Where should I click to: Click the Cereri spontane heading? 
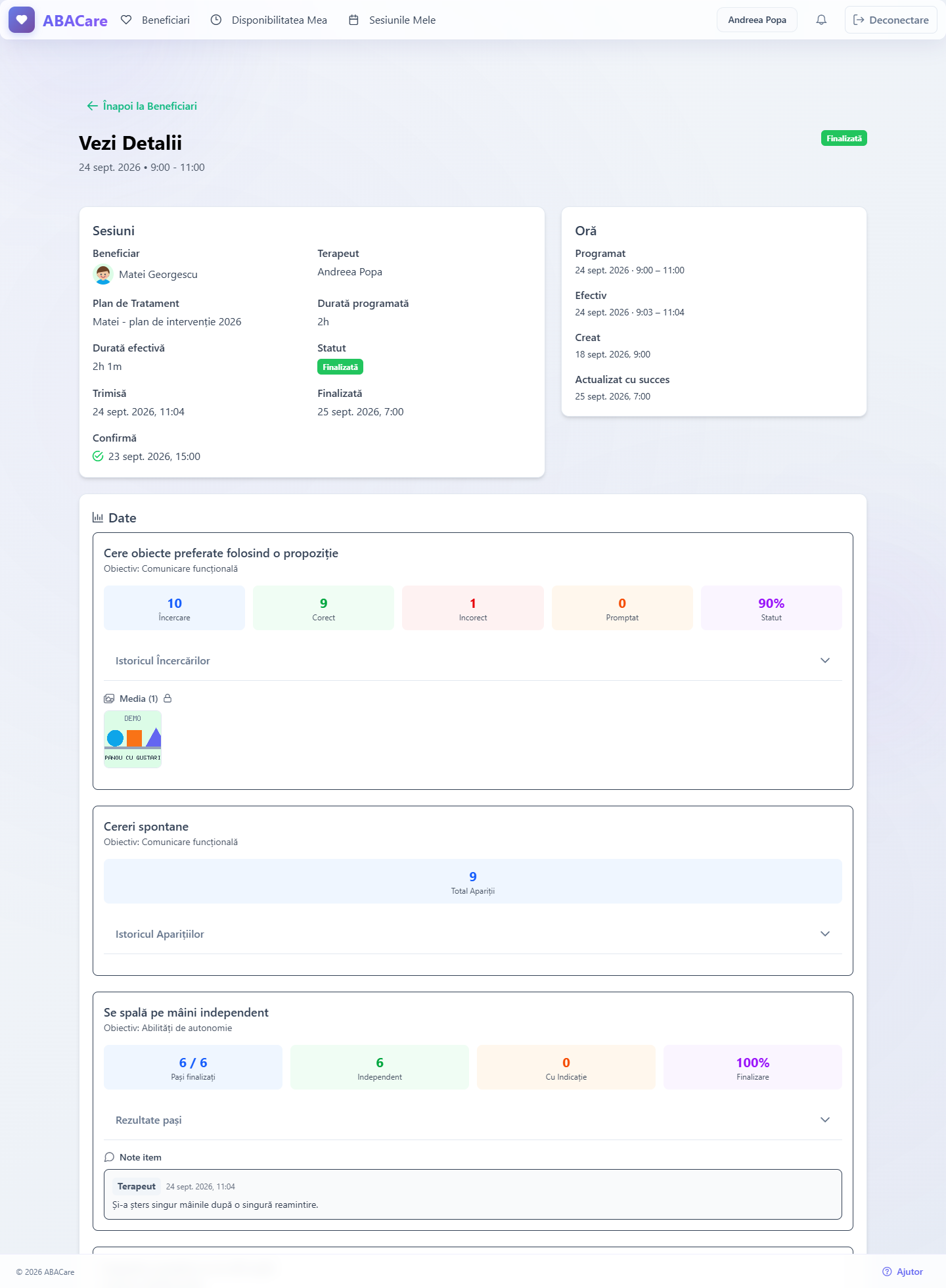click(146, 827)
